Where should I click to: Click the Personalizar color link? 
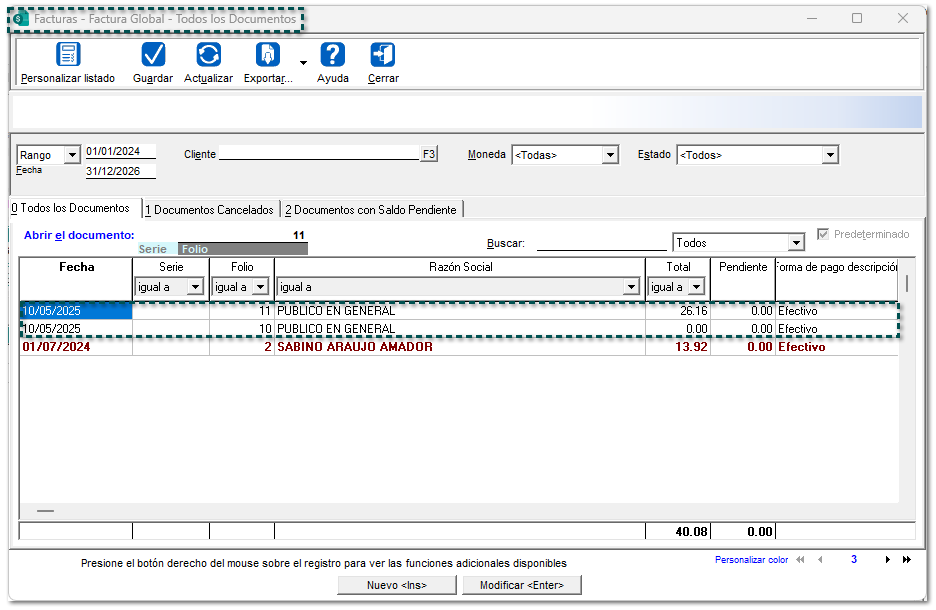[x=751, y=560]
